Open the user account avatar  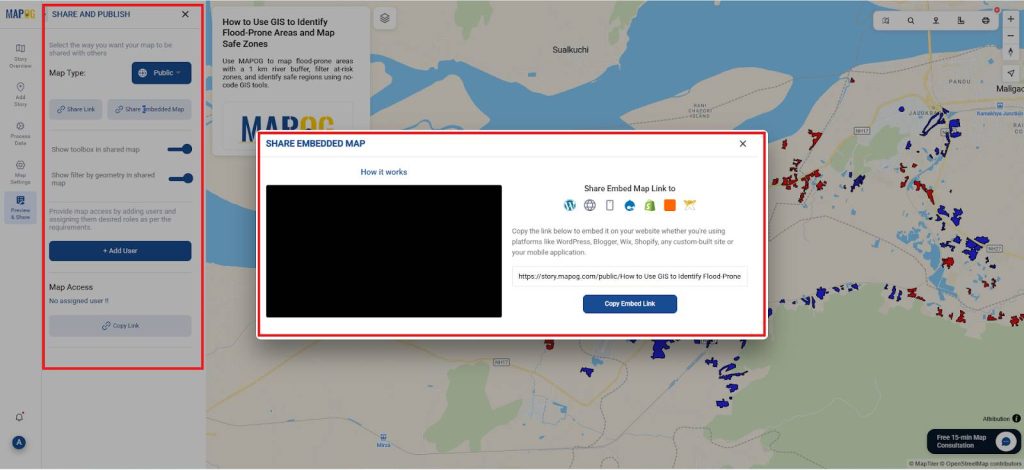click(x=19, y=443)
